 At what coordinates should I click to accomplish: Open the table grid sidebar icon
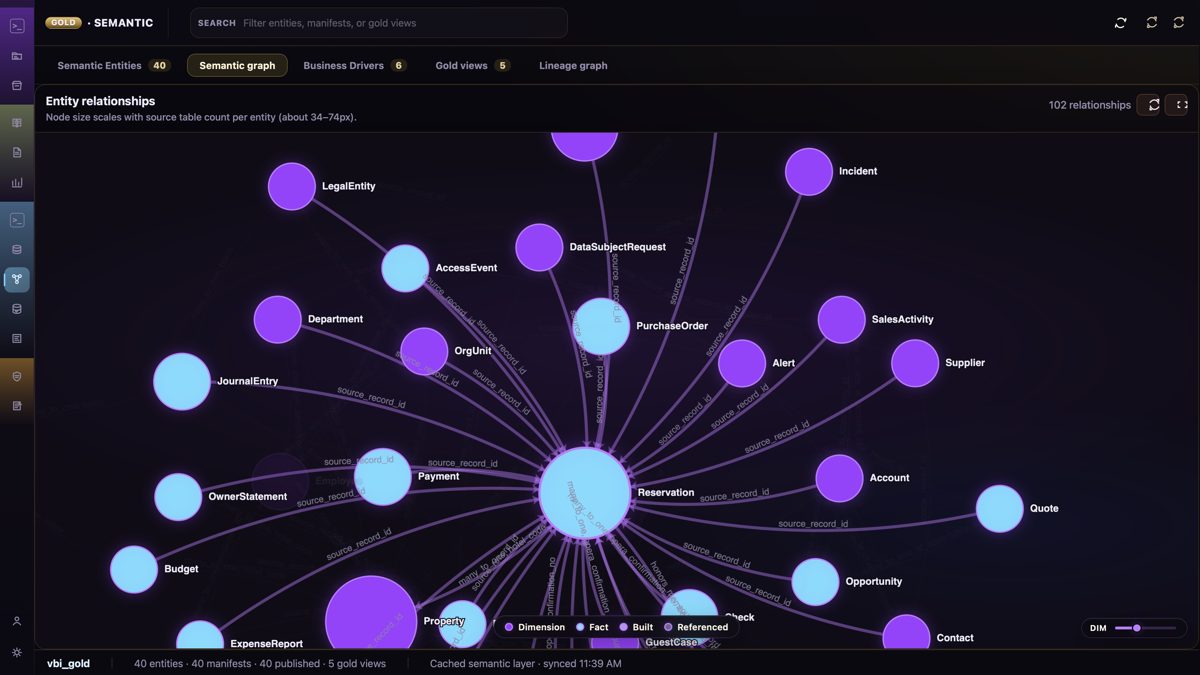17,123
